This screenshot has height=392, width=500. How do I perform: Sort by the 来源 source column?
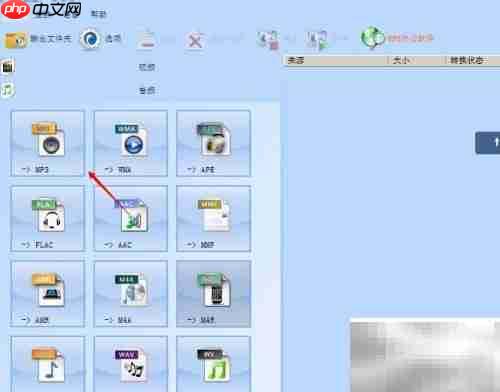tap(336, 60)
